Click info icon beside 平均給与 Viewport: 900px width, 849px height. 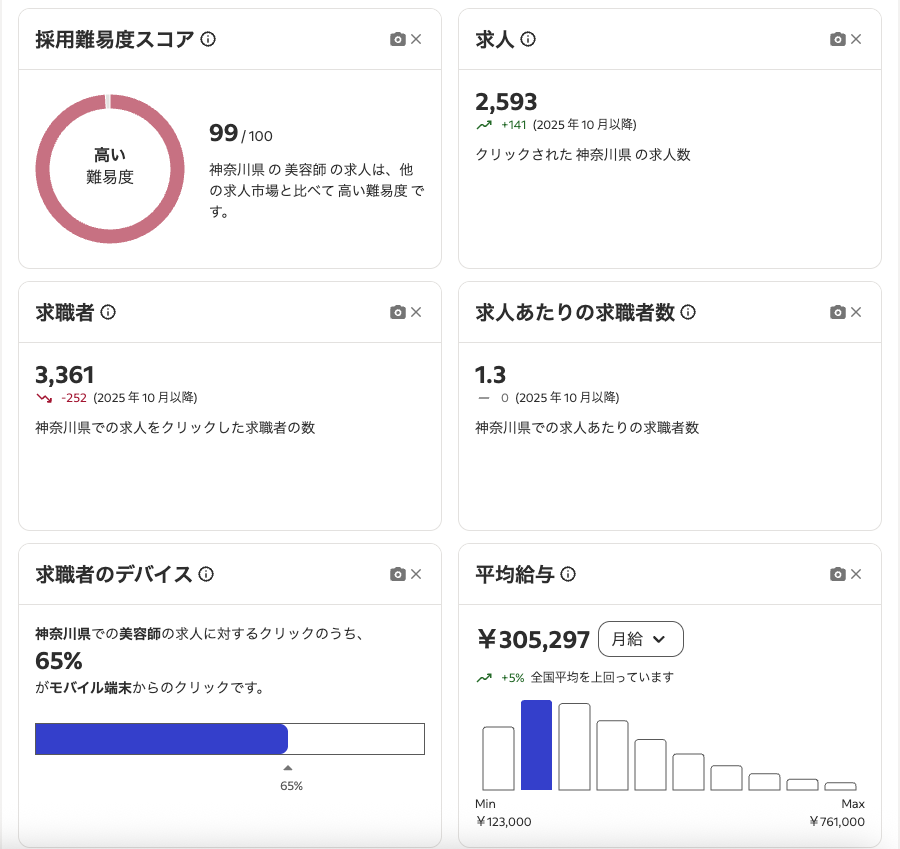[568, 574]
